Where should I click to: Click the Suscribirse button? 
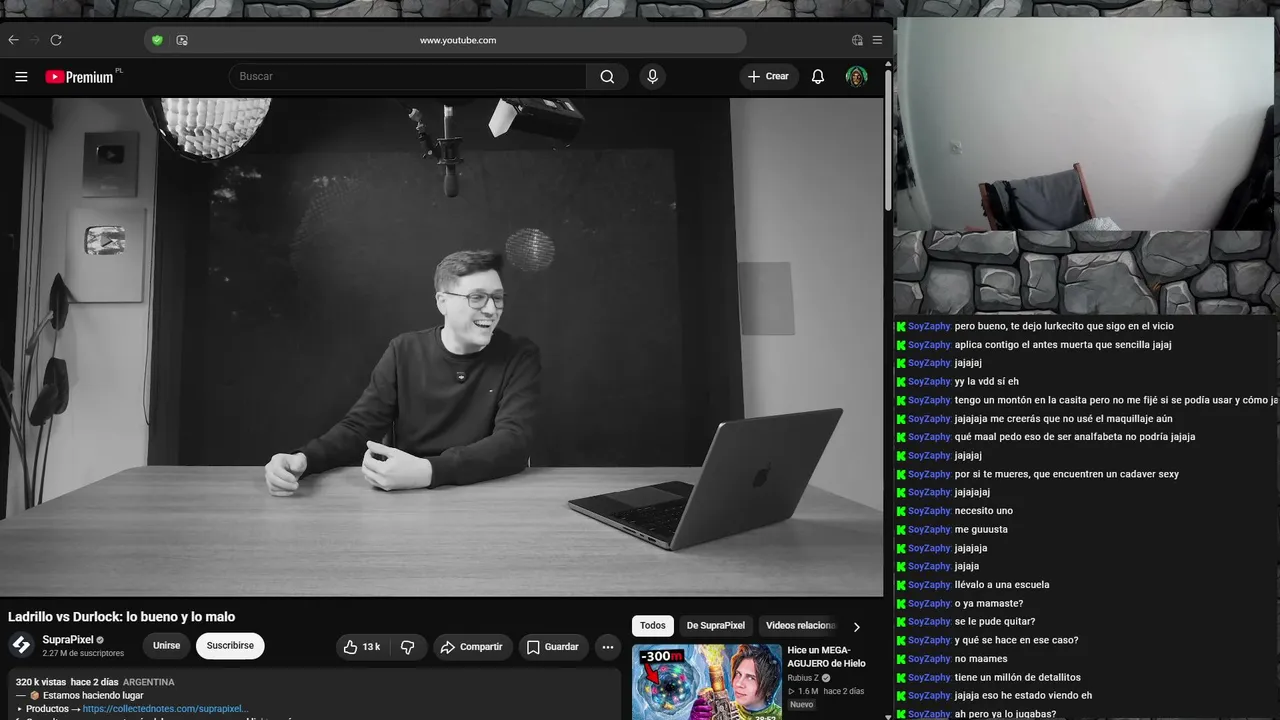(230, 646)
